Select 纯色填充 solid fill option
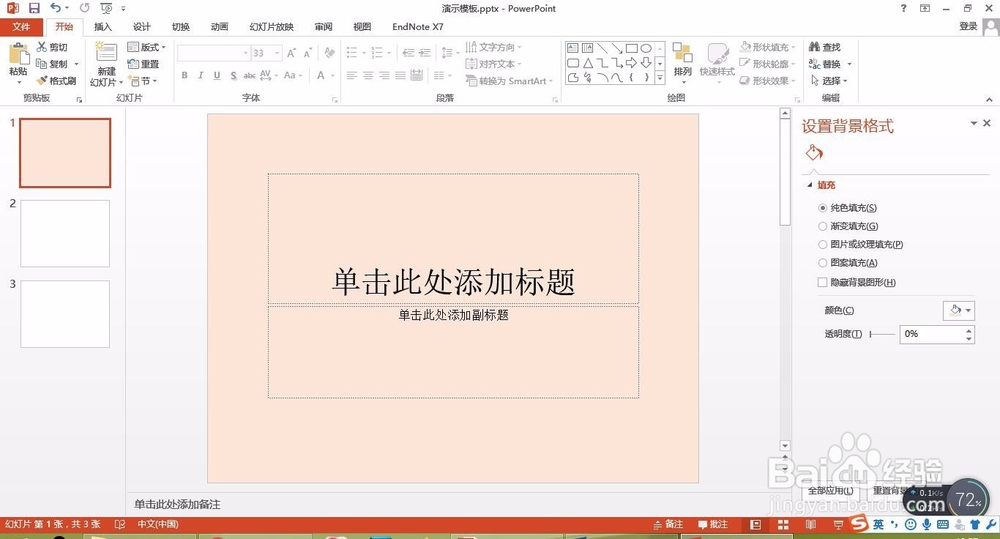The image size is (1000, 539). coord(847,208)
